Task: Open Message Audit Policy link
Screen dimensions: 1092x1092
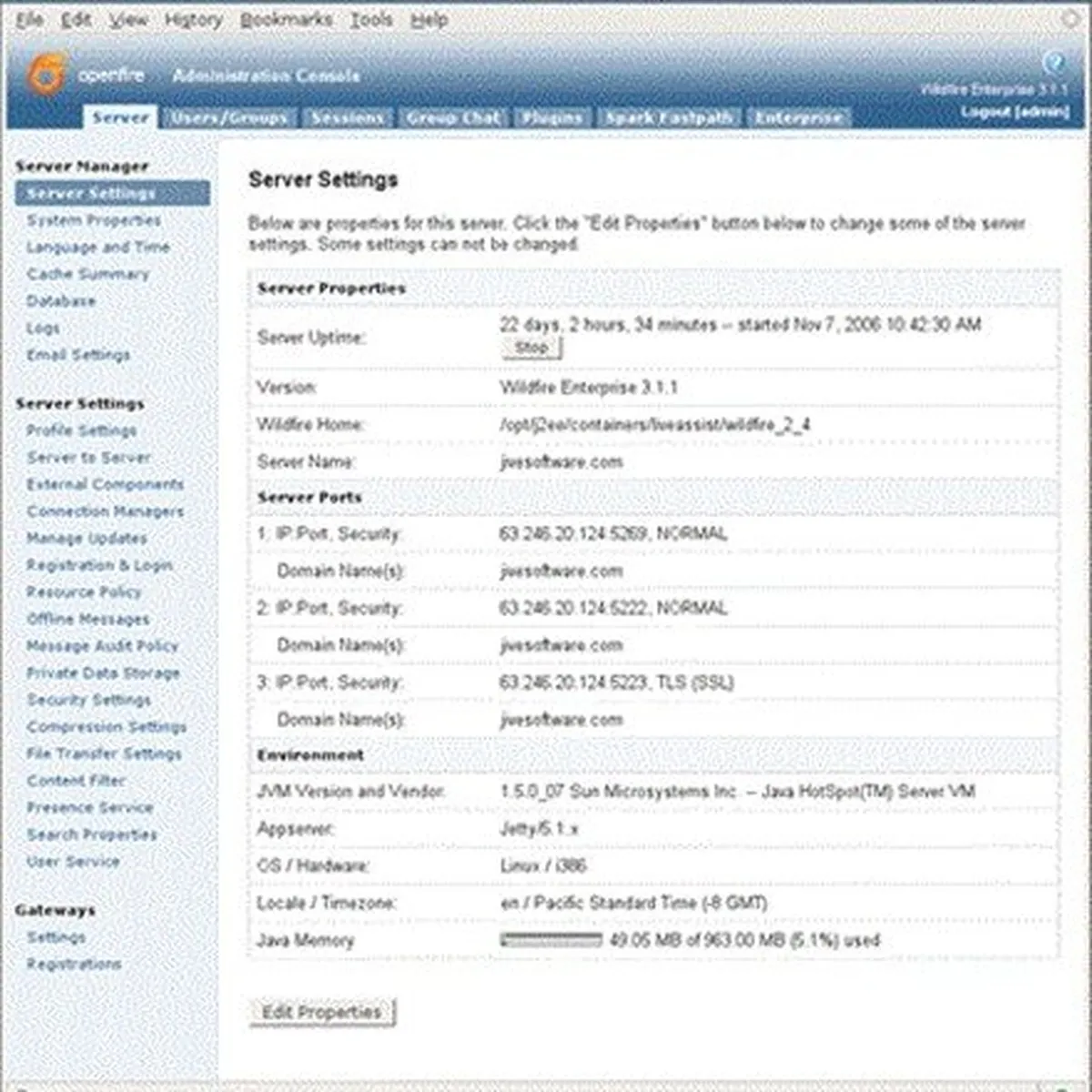Action: [102, 645]
